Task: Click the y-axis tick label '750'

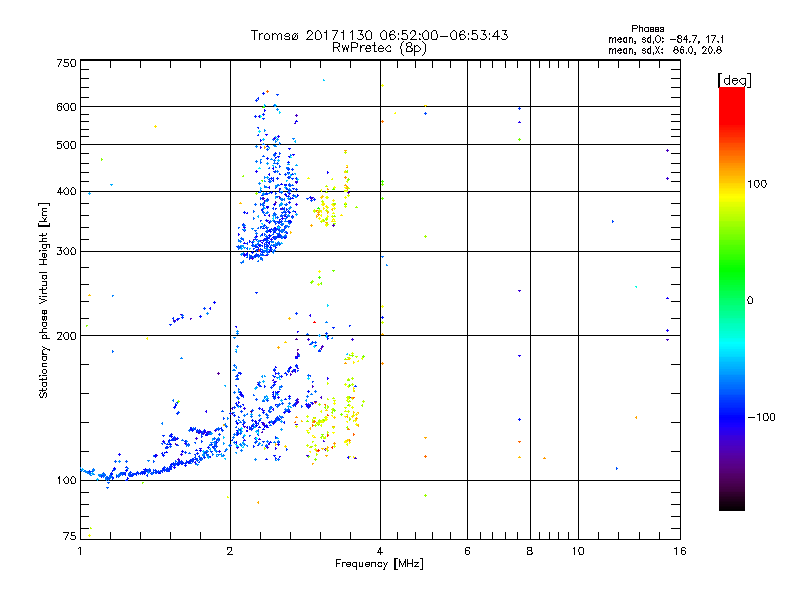Action: [66, 63]
